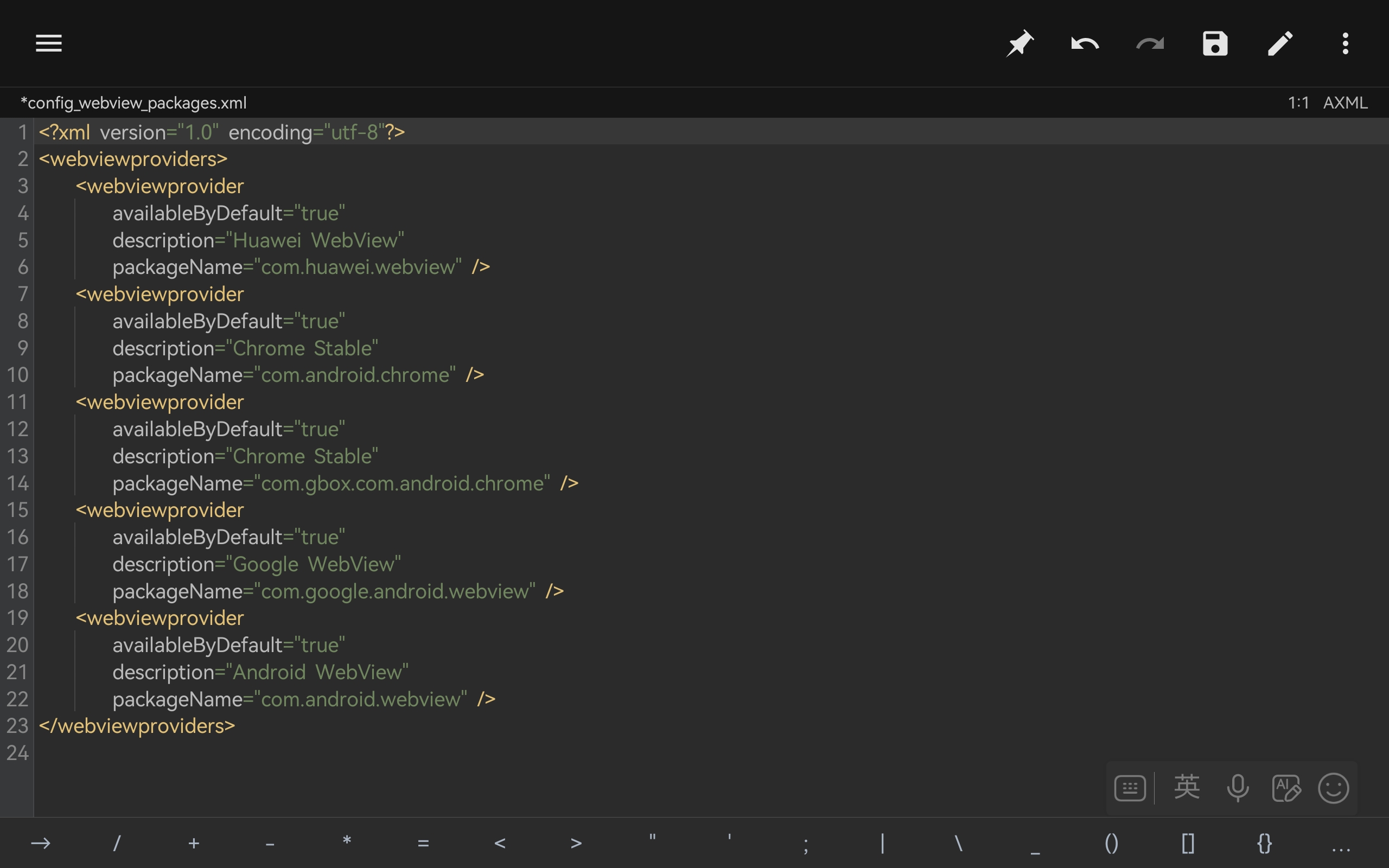The image size is (1389, 868).
Task: Click the AI writing assistant icon
Action: [1286, 788]
